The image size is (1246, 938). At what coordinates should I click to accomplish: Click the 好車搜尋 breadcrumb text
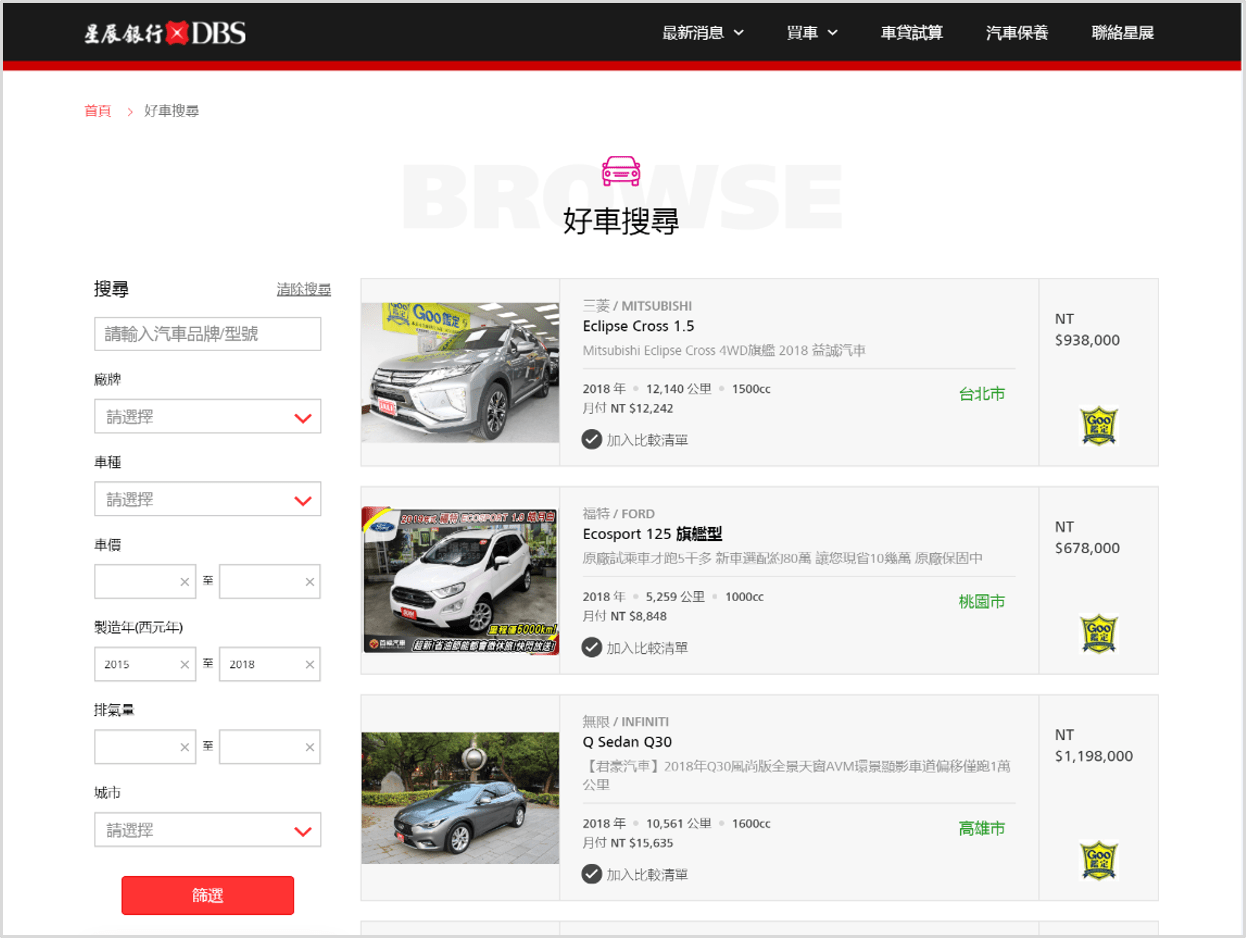pyautogui.click(x=172, y=111)
